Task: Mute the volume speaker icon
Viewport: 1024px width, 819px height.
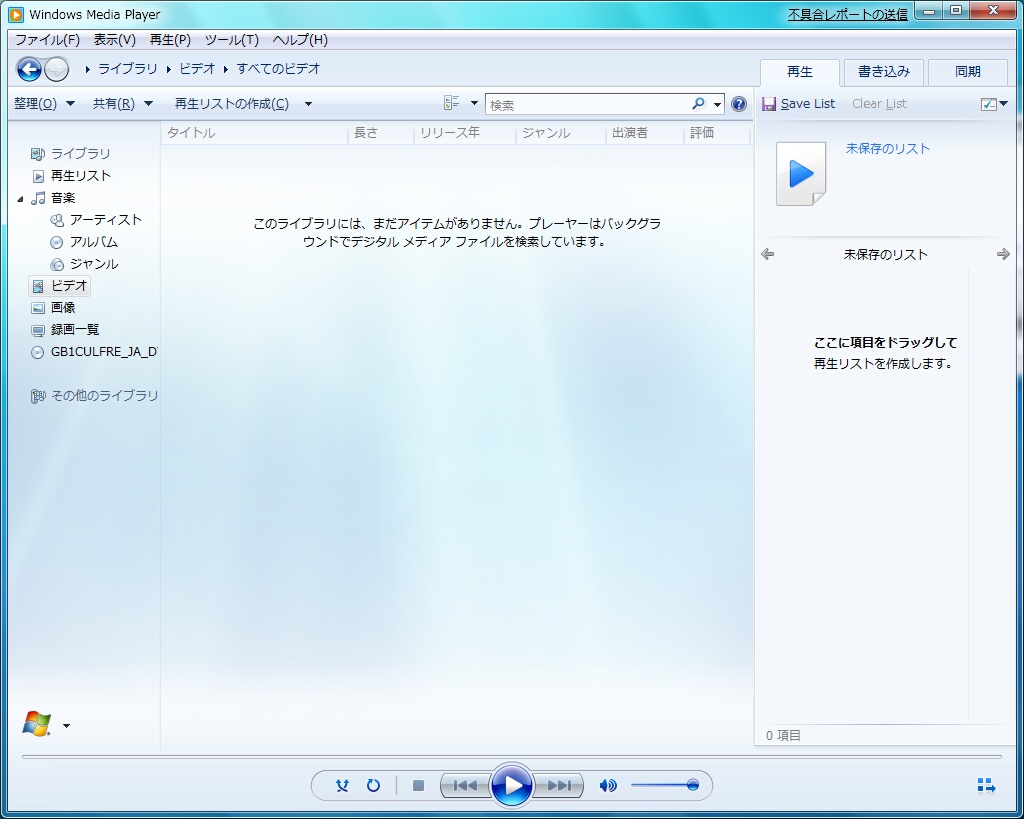Action: pyautogui.click(x=608, y=785)
